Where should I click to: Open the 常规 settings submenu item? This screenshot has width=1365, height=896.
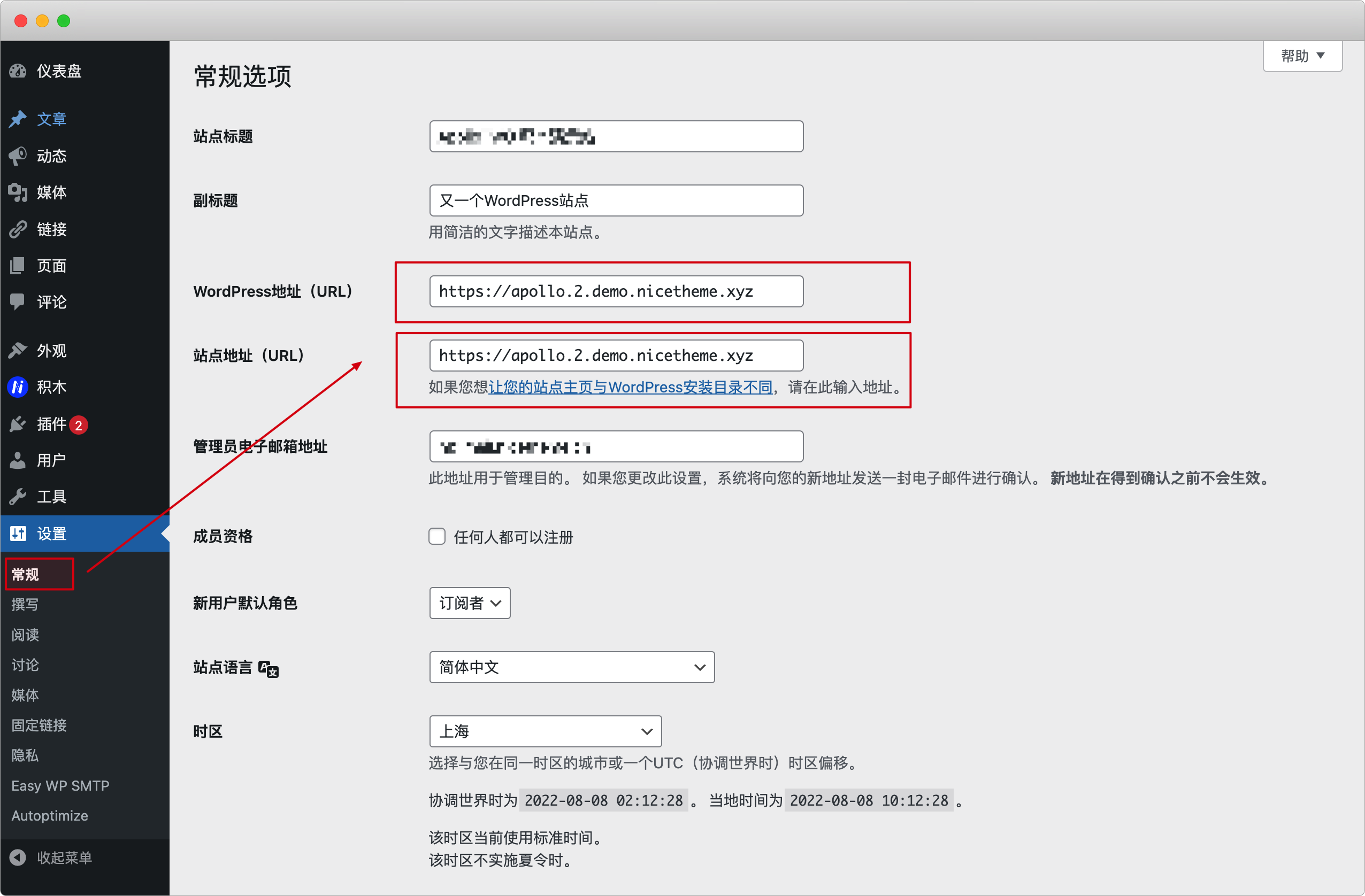(25, 574)
